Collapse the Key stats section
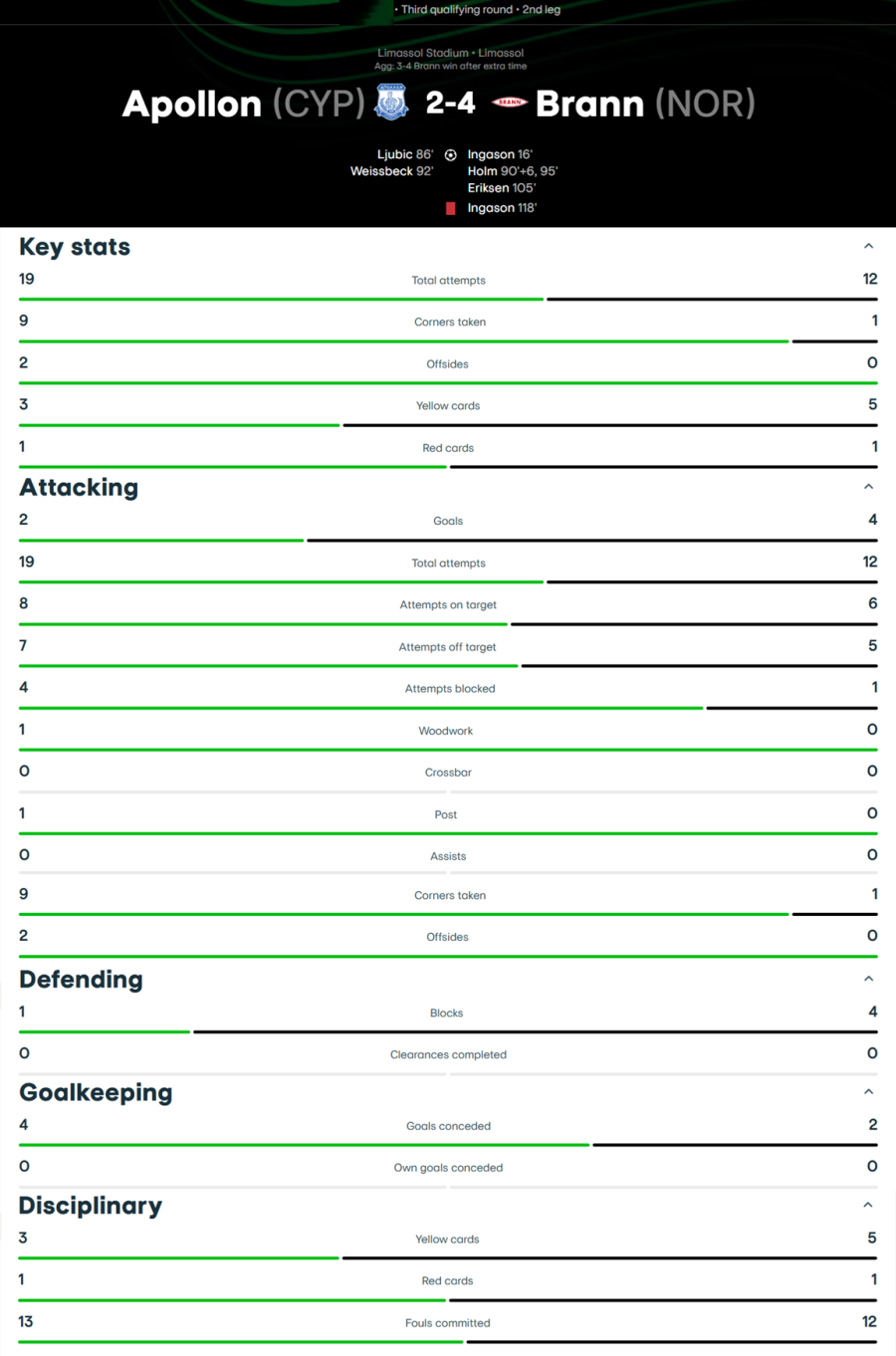The width and height of the screenshot is (896, 1356). click(x=868, y=246)
